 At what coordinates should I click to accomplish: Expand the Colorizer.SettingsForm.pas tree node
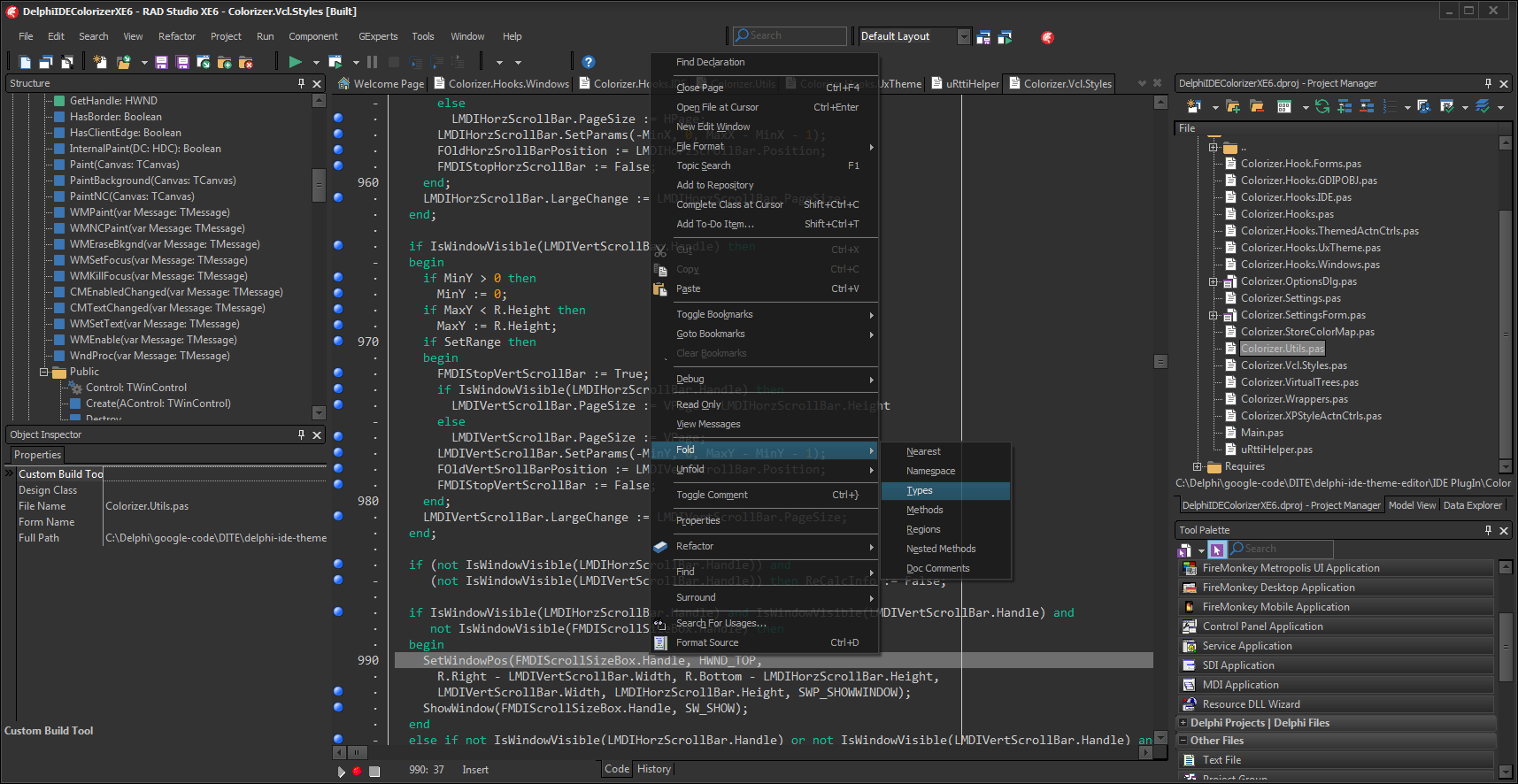point(1214,315)
